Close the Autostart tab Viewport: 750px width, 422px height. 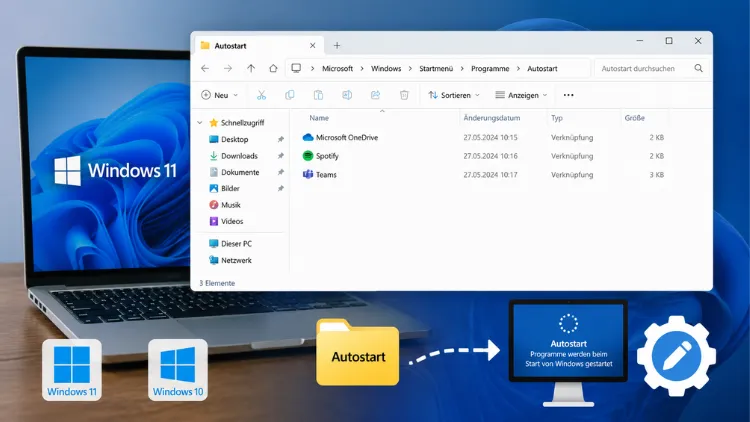tap(312, 45)
